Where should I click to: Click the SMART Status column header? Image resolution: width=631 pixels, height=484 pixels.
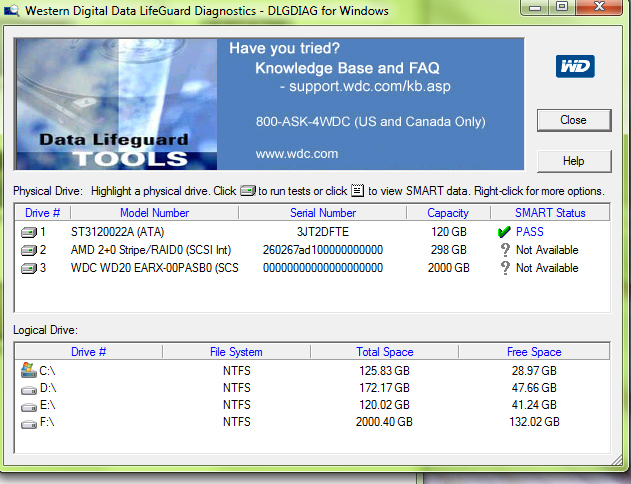click(x=549, y=213)
